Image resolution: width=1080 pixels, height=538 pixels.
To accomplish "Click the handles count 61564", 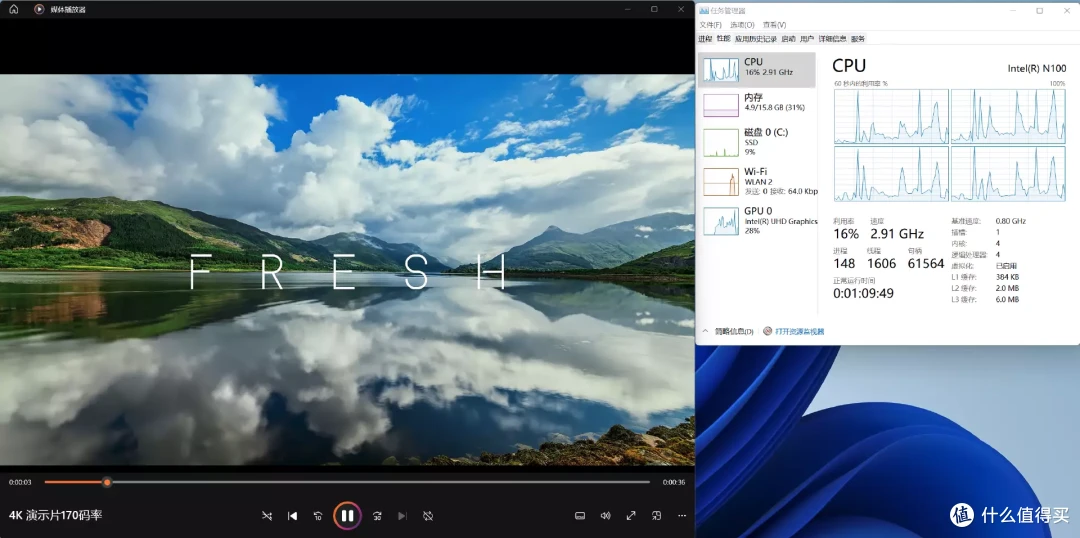I will tap(926, 263).
